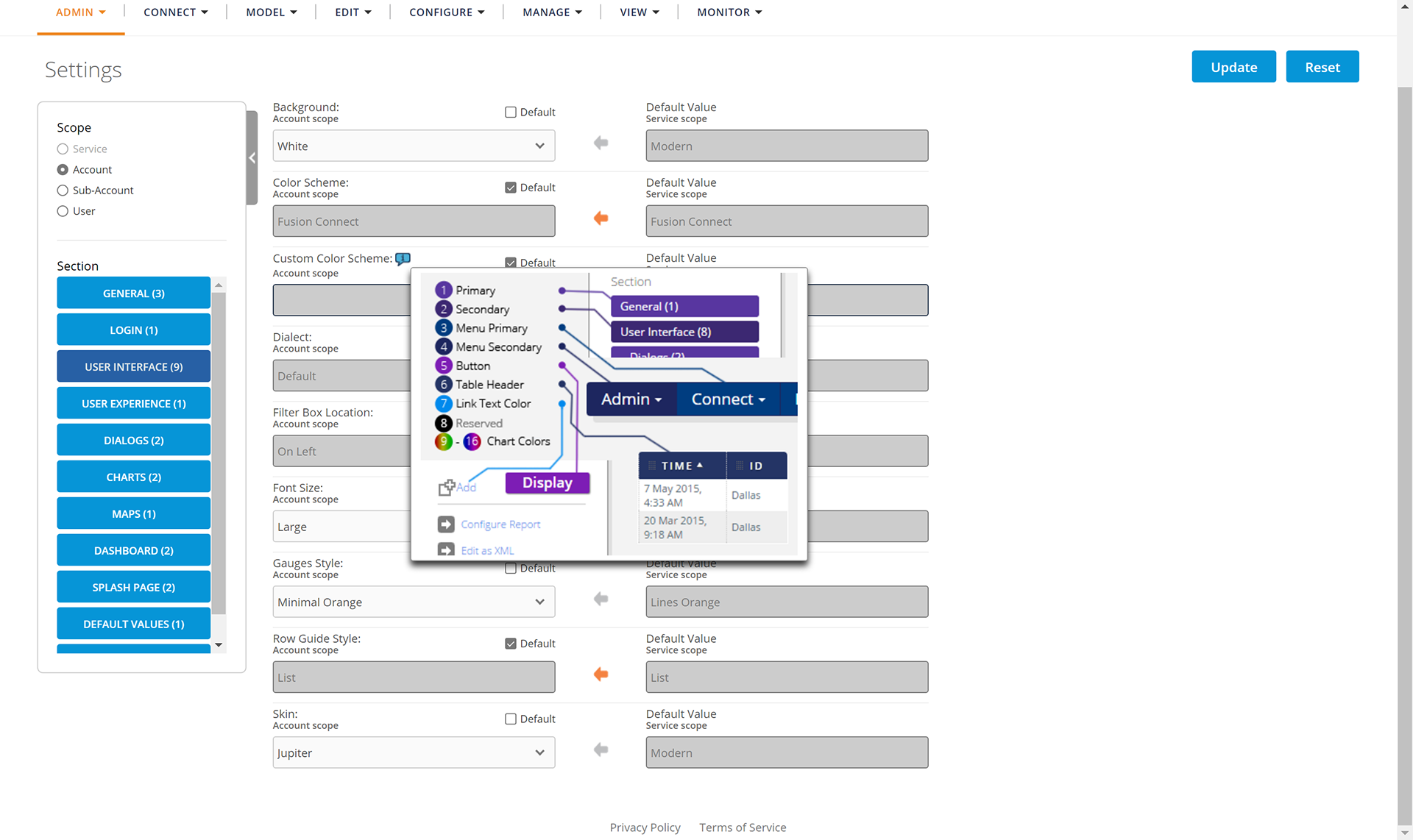Open the Background dropdown showing White
The width and height of the screenshot is (1413, 840).
coord(414,146)
